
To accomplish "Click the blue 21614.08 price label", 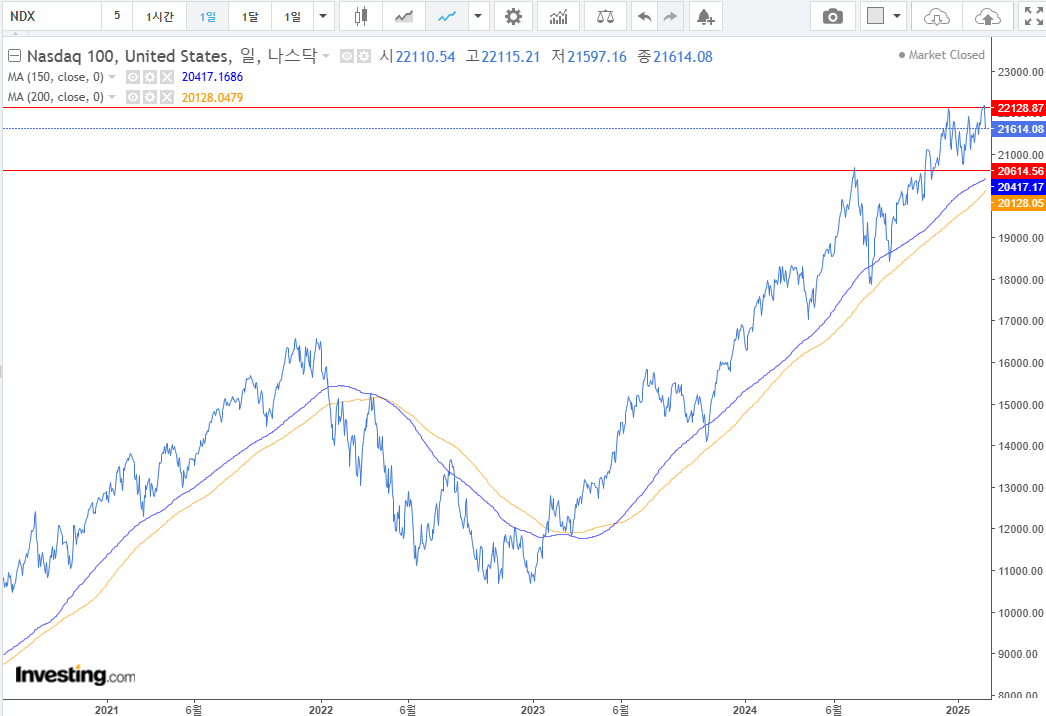I will tap(1019, 129).
